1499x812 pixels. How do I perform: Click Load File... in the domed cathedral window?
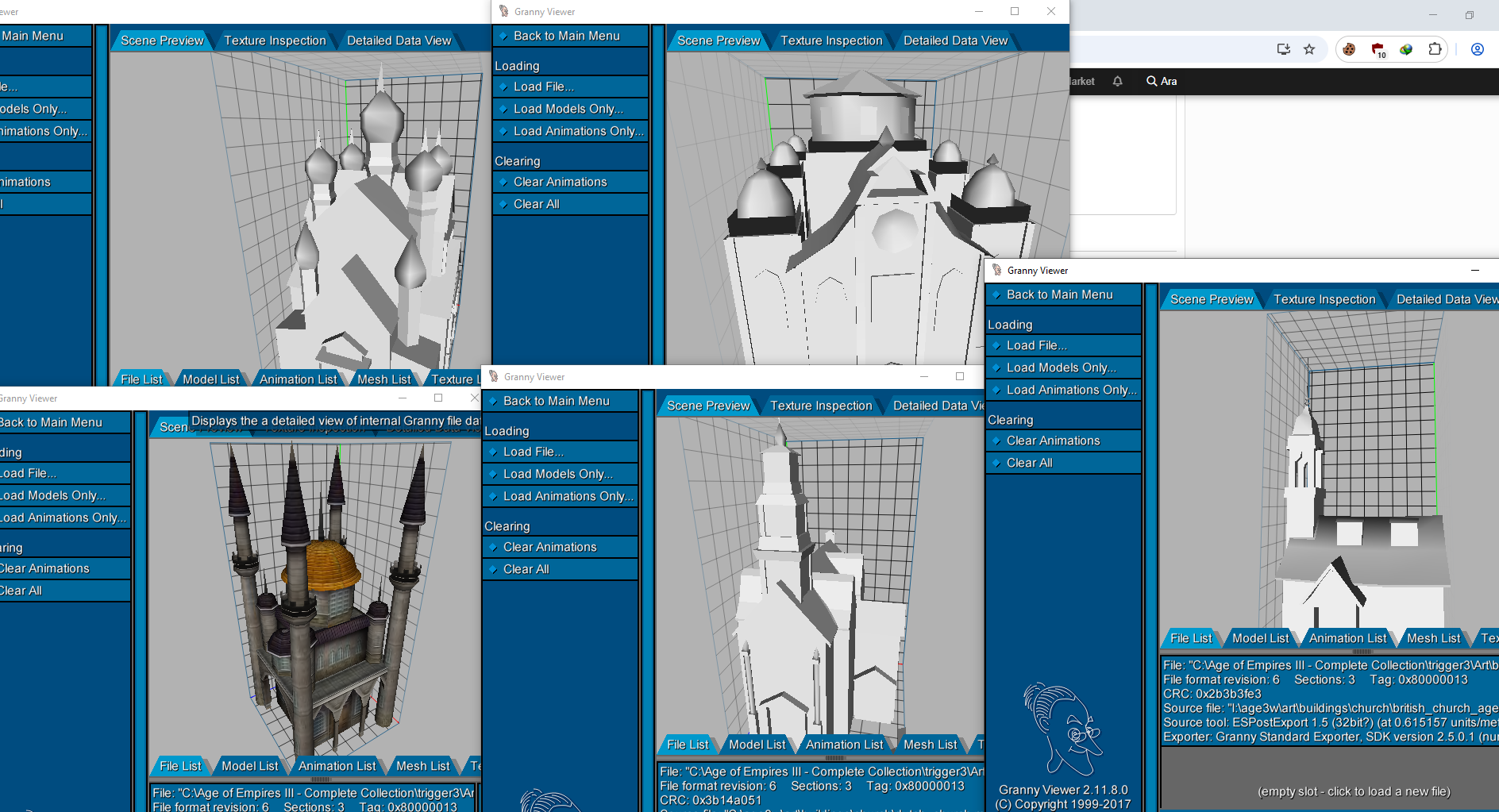[570, 87]
